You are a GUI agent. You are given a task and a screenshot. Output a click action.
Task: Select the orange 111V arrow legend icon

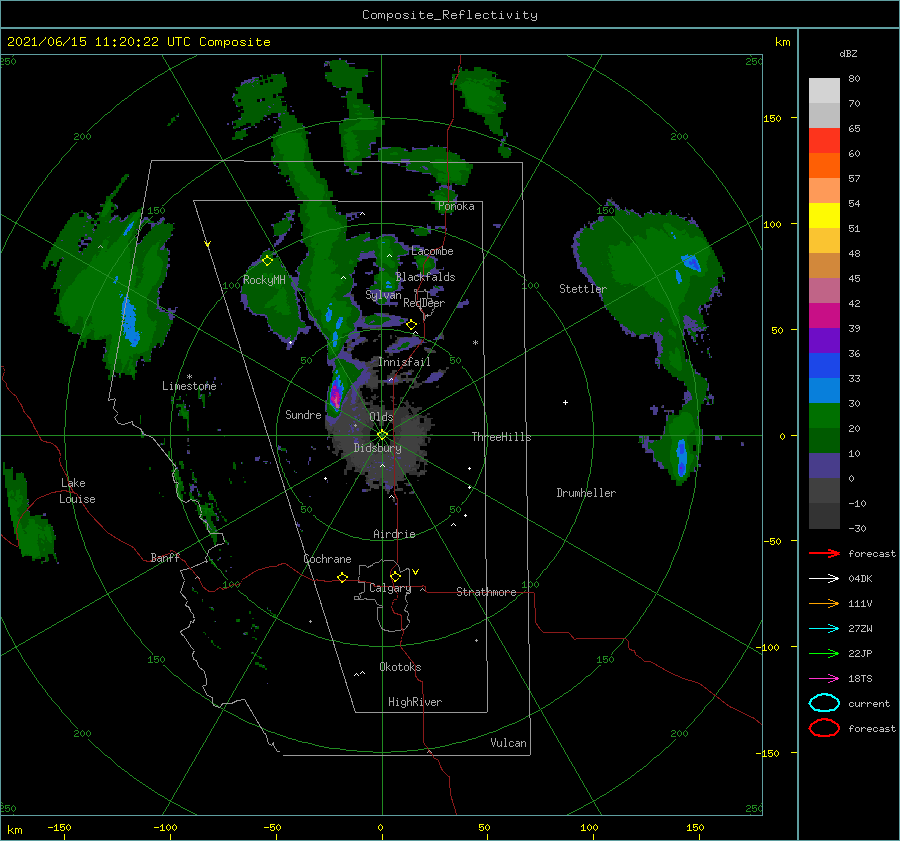(x=824, y=603)
